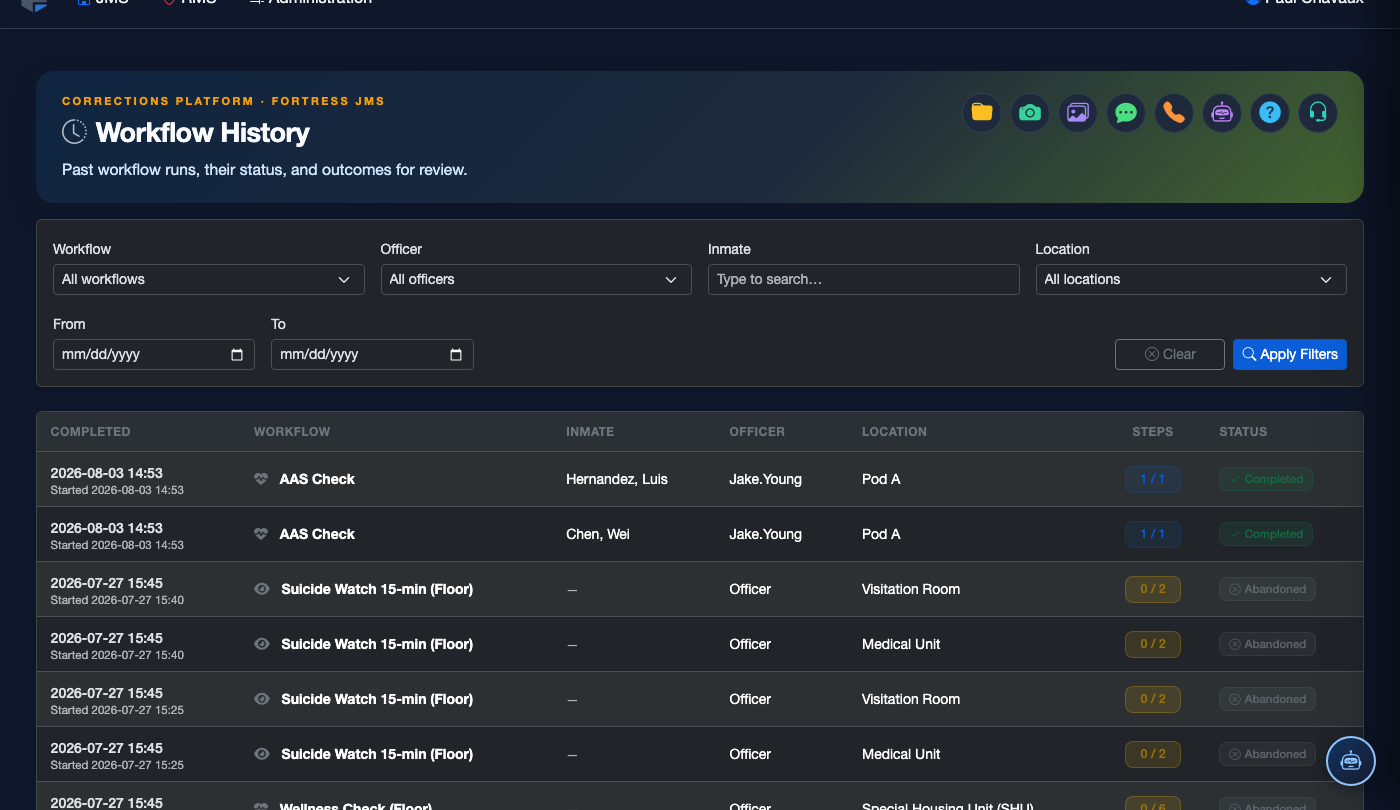Click the orange phone icon
Screen dimensions: 1400x810
point(1174,112)
